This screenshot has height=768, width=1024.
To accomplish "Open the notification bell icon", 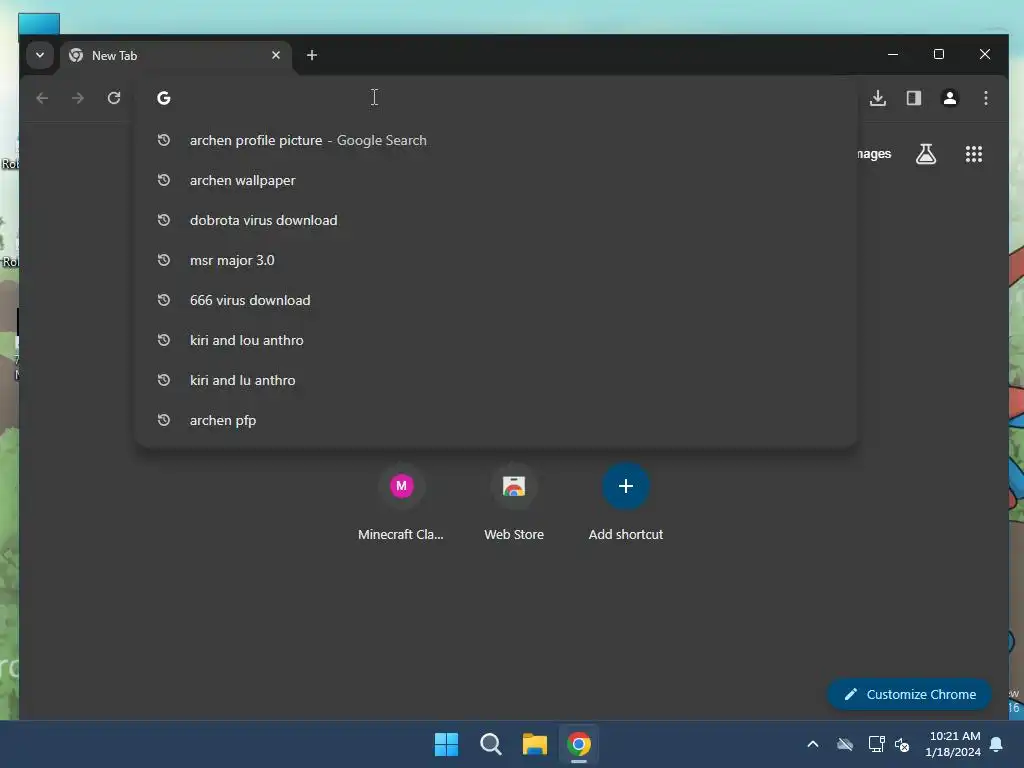I will pyautogui.click(x=997, y=744).
